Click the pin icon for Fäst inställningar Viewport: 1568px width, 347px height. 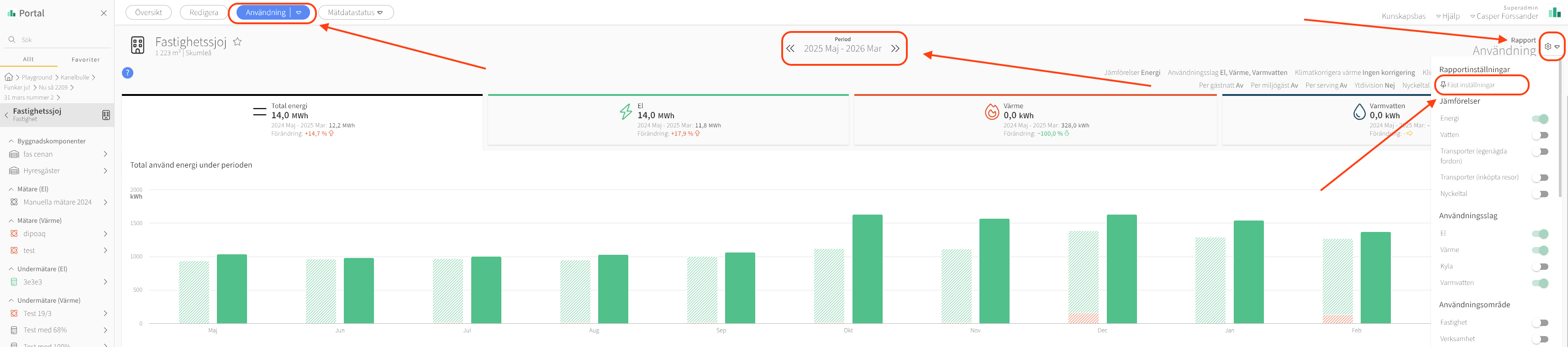pos(1443,85)
